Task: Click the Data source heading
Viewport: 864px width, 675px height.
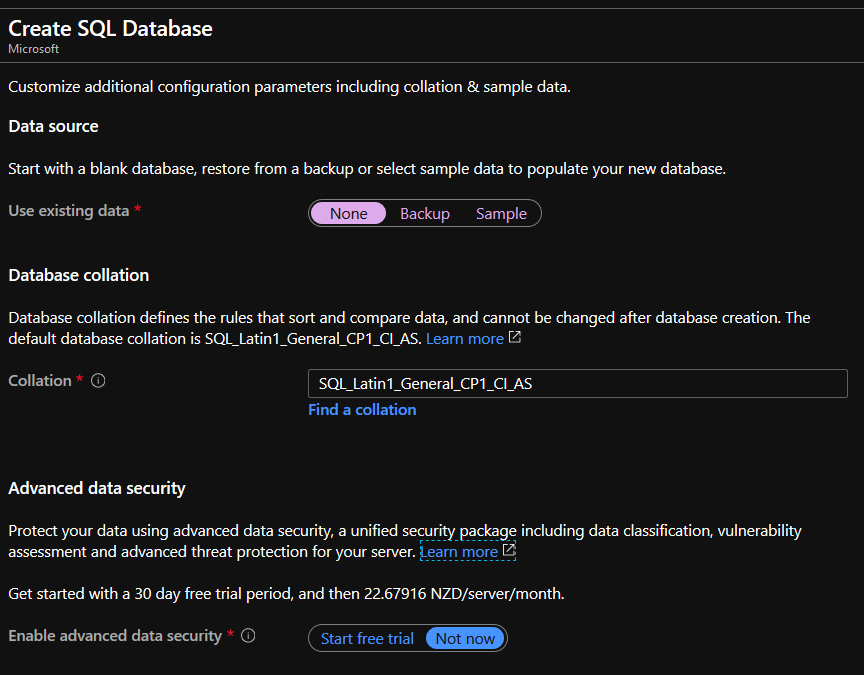Action: (53, 126)
